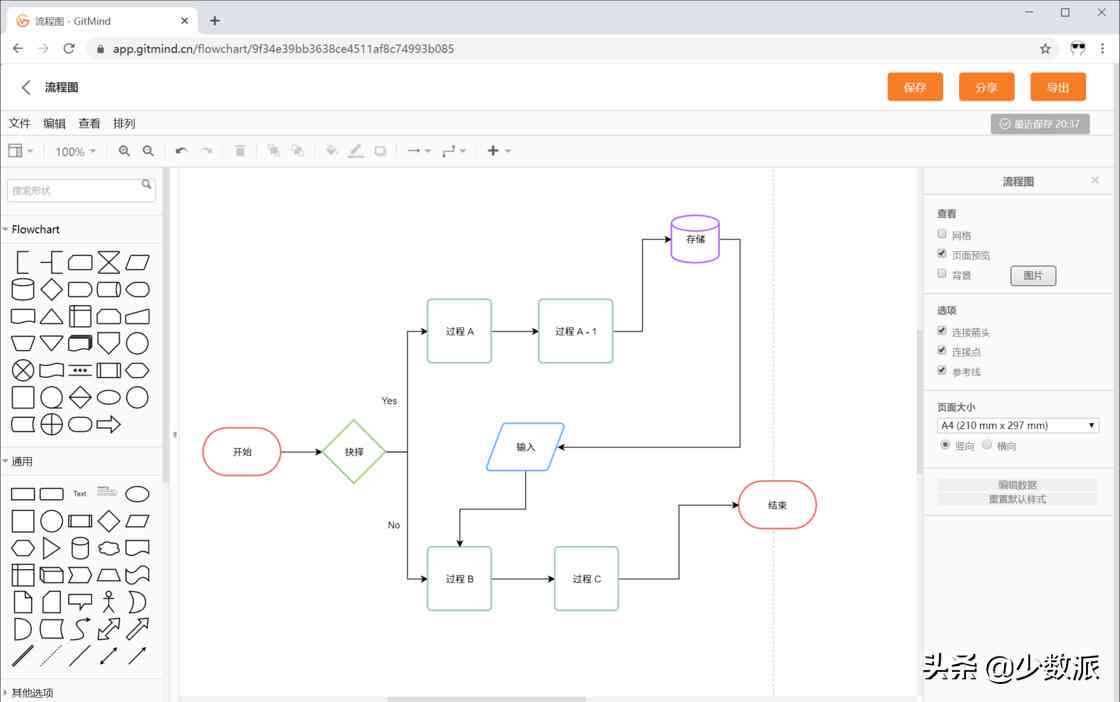This screenshot has height=702, width=1120.
Task: Click the 图片 button
Action: [1033, 276]
